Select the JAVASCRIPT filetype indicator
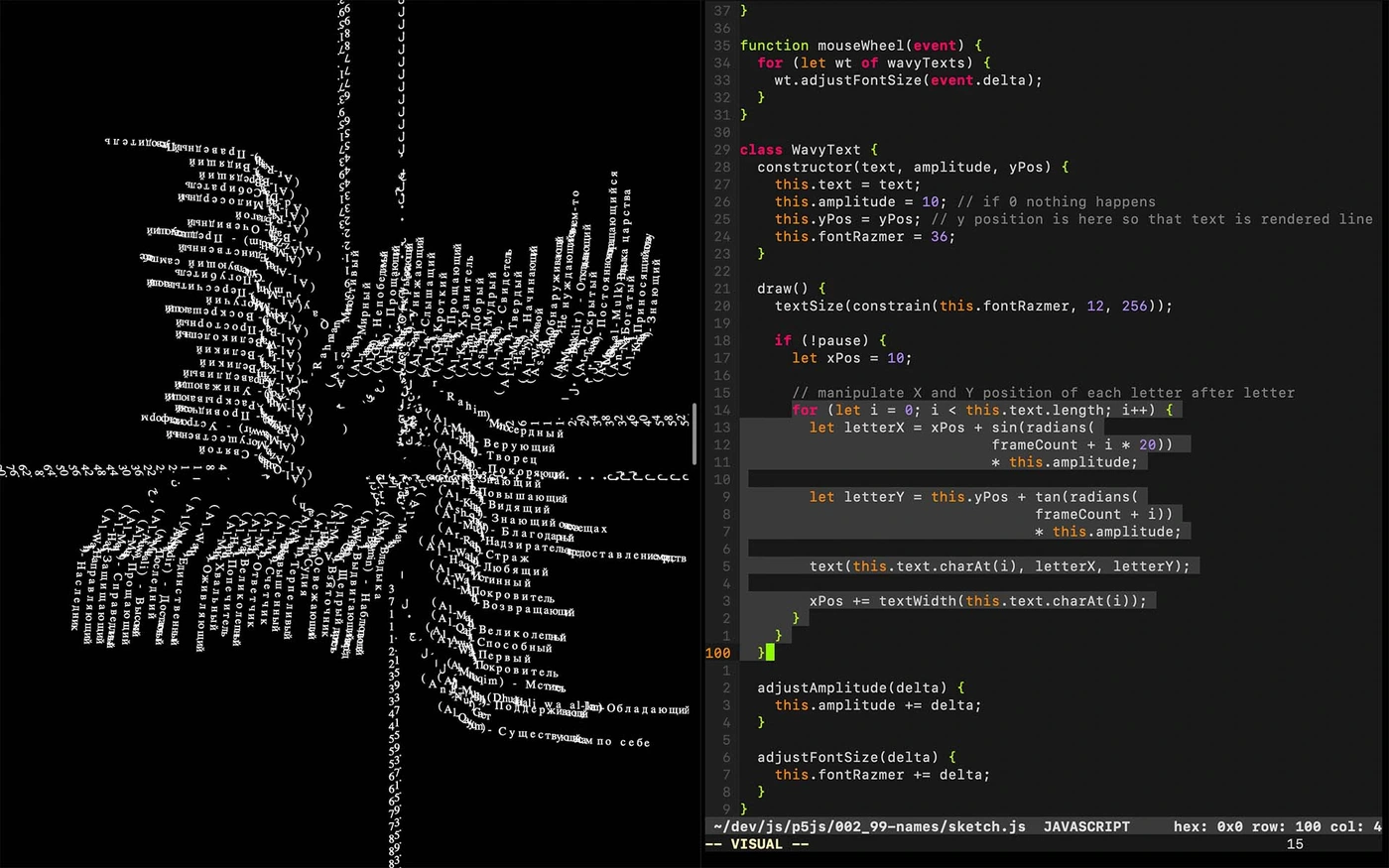Viewport: 1389px width, 868px height. click(1086, 826)
